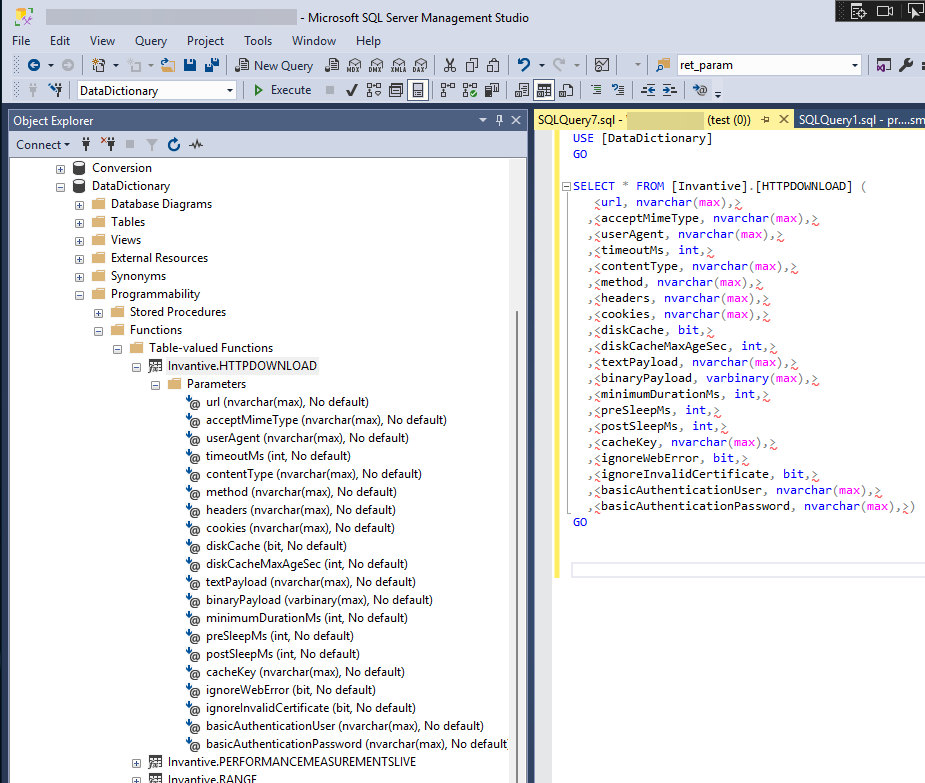Refresh the Object Explorer tree
This screenshot has width=925, height=783.
[173, 145]
